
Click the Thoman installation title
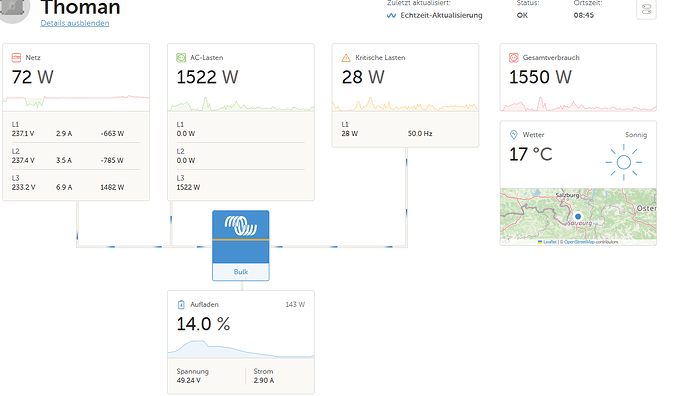point(80,8)
